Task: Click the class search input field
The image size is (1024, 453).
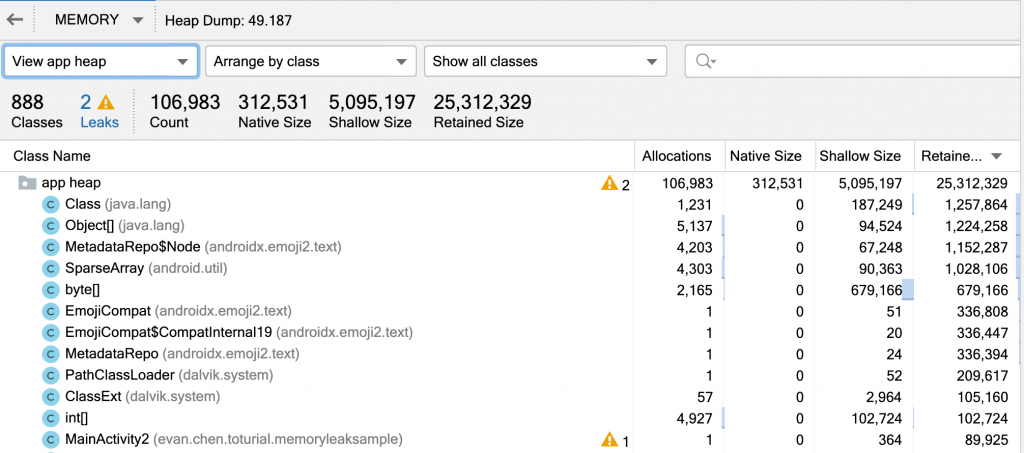Action: tap(860, 61)
